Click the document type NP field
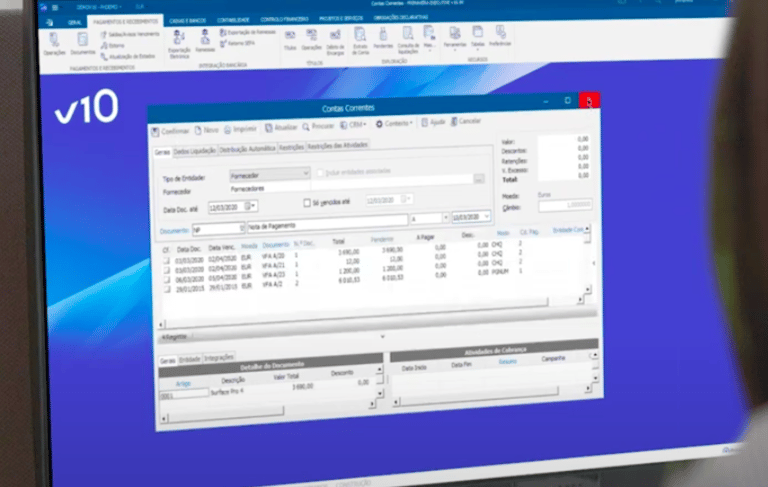This screenshot has width=768, height=487. 218,229
